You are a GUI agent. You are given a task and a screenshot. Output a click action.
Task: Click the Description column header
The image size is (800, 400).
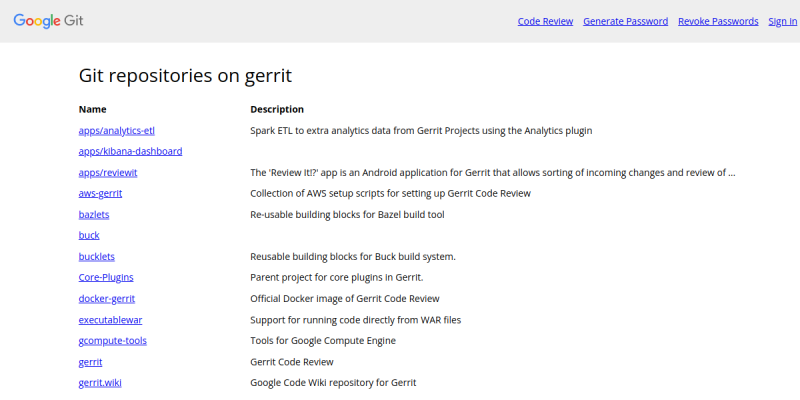(x=277, y=109)
